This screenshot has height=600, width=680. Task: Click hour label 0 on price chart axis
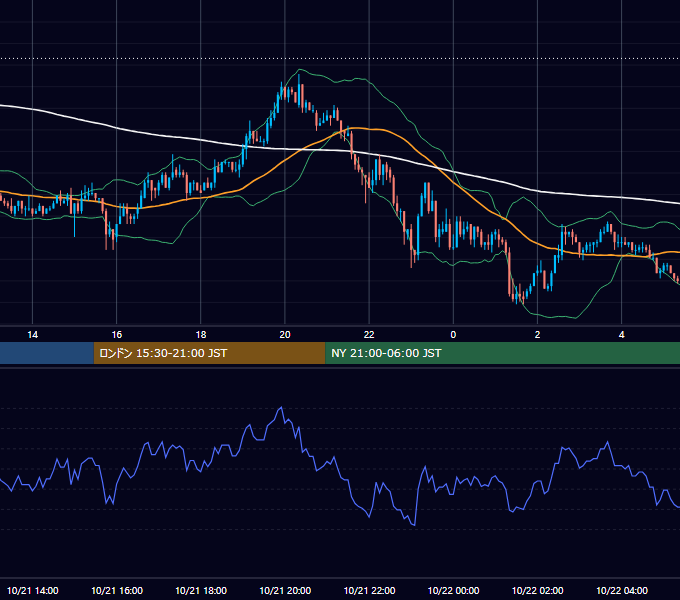pos(453,335)
